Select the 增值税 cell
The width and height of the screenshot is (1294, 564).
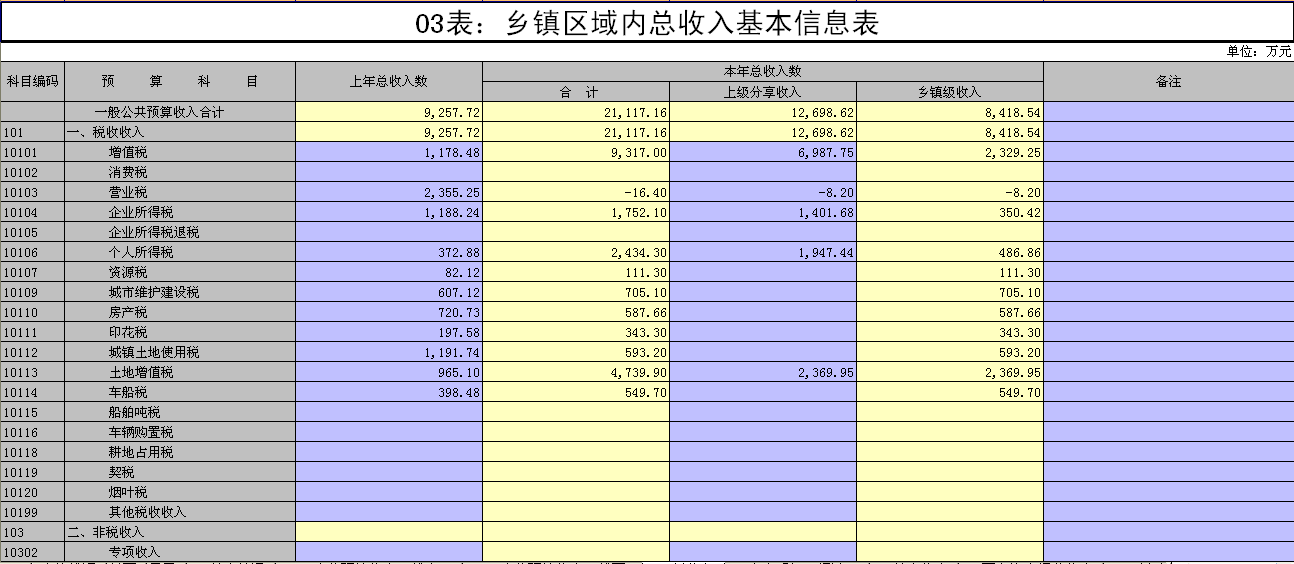click(180, 152)
